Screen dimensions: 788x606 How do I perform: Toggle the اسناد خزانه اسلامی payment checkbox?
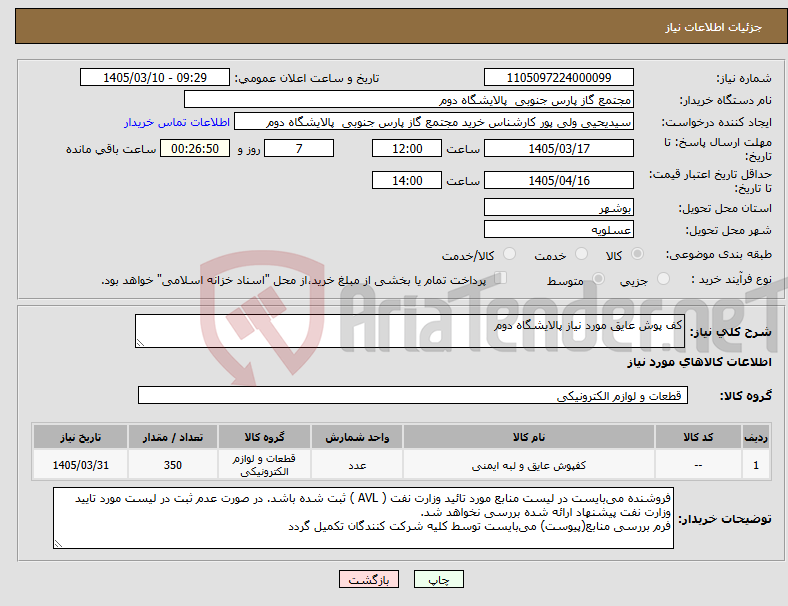pos(500,278)
